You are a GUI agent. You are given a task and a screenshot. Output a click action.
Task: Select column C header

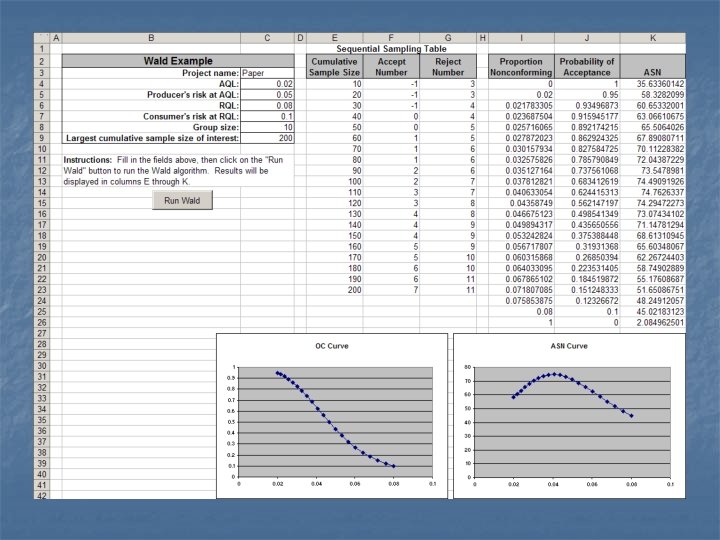267,38
